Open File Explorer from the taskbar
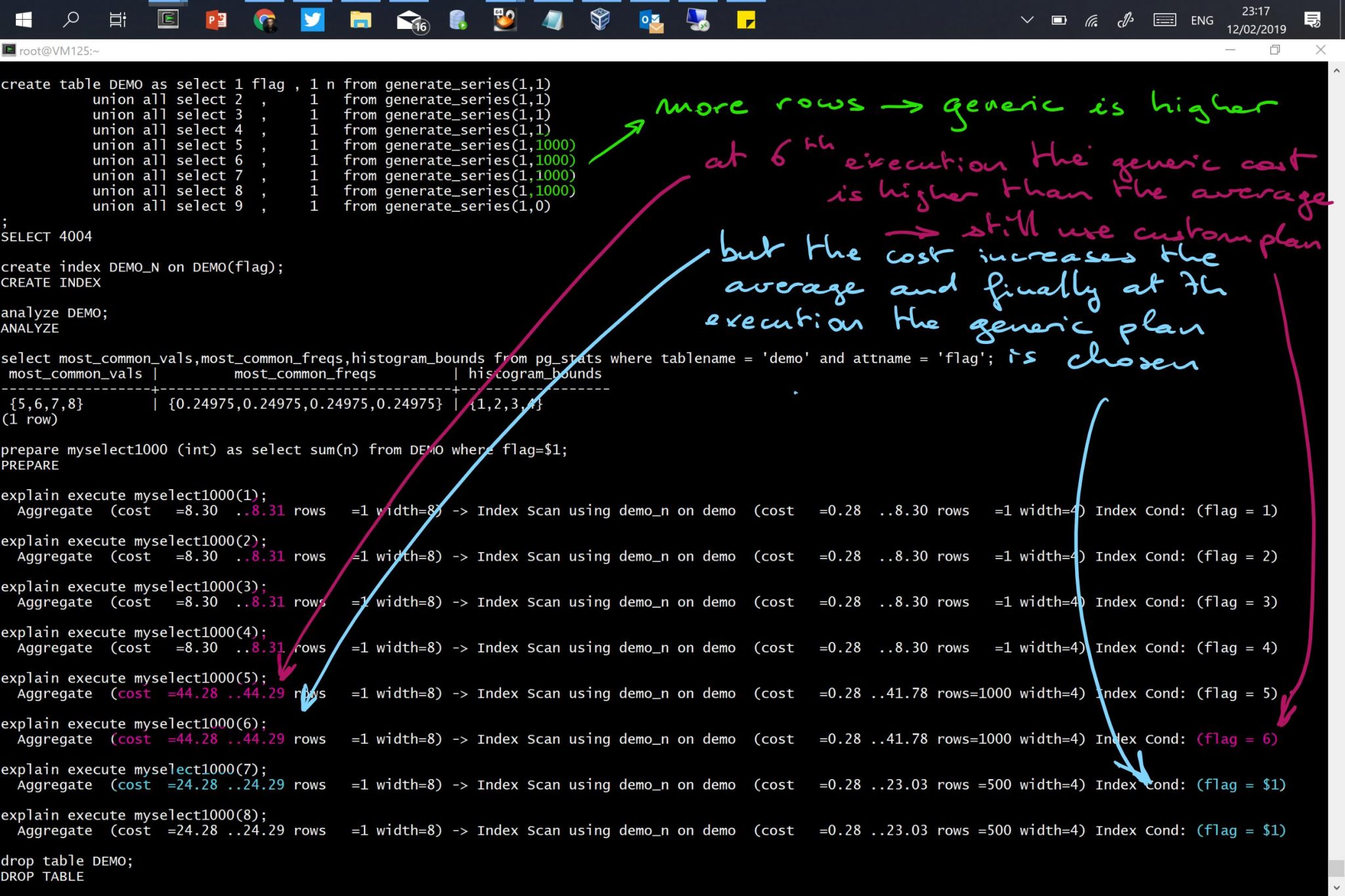This screenshot has height=896, width=1345. (361, 20)
